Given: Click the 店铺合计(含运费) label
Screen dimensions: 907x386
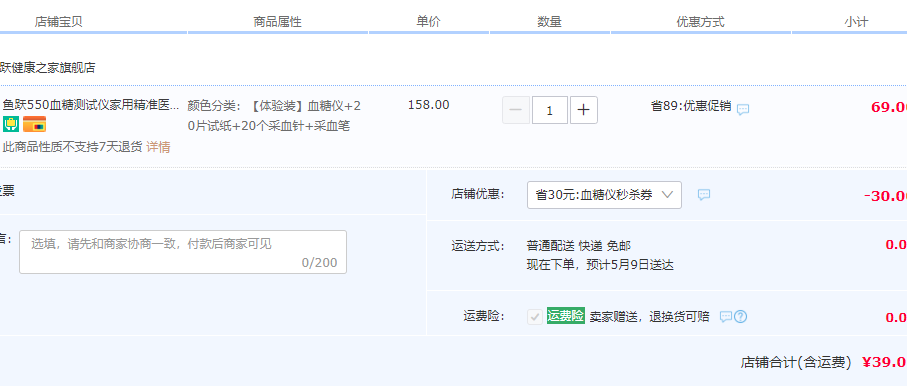Looking at the screenshot, I should [796, 362].
